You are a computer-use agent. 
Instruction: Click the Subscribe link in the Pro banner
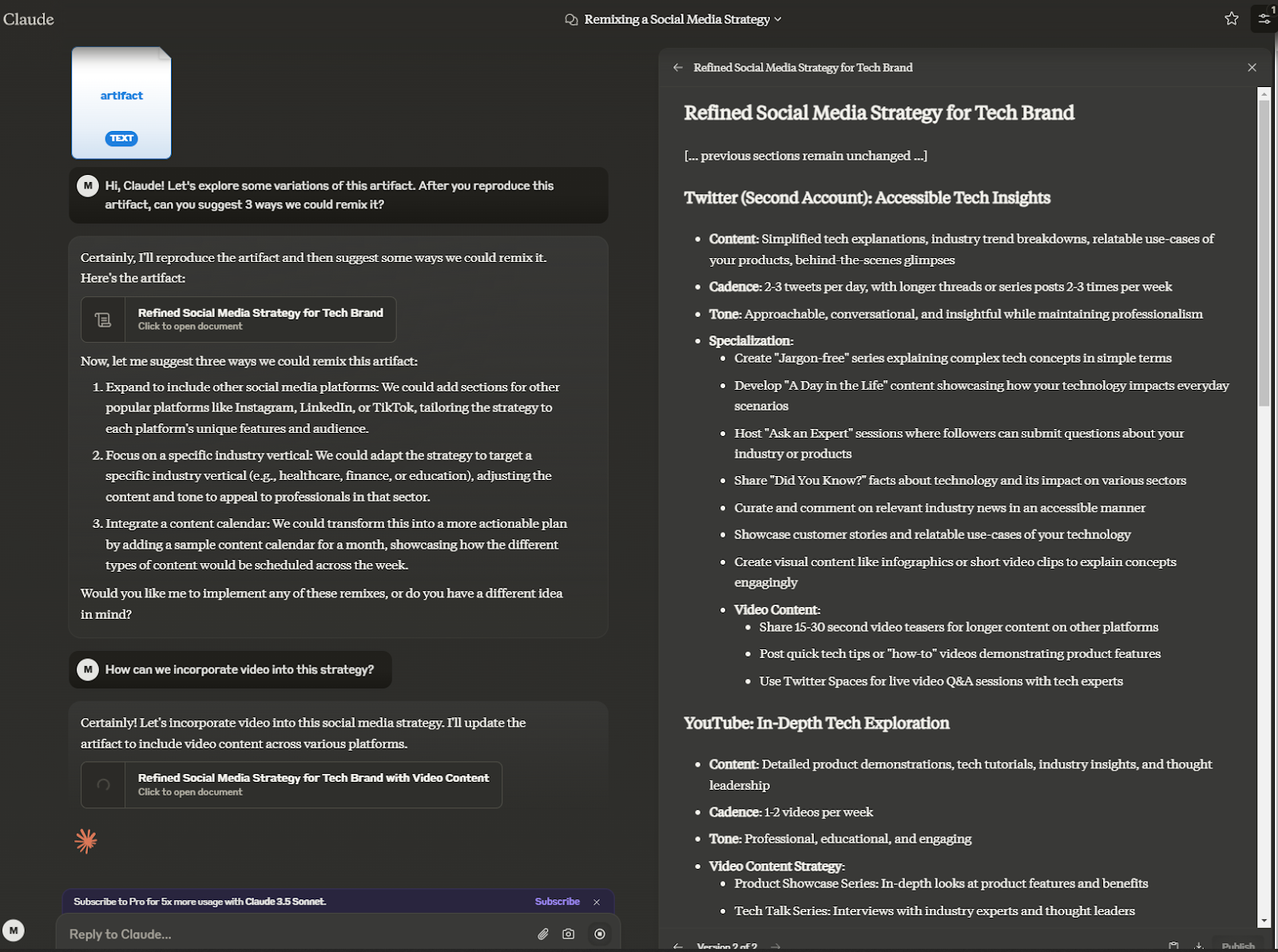coord(558,902)
